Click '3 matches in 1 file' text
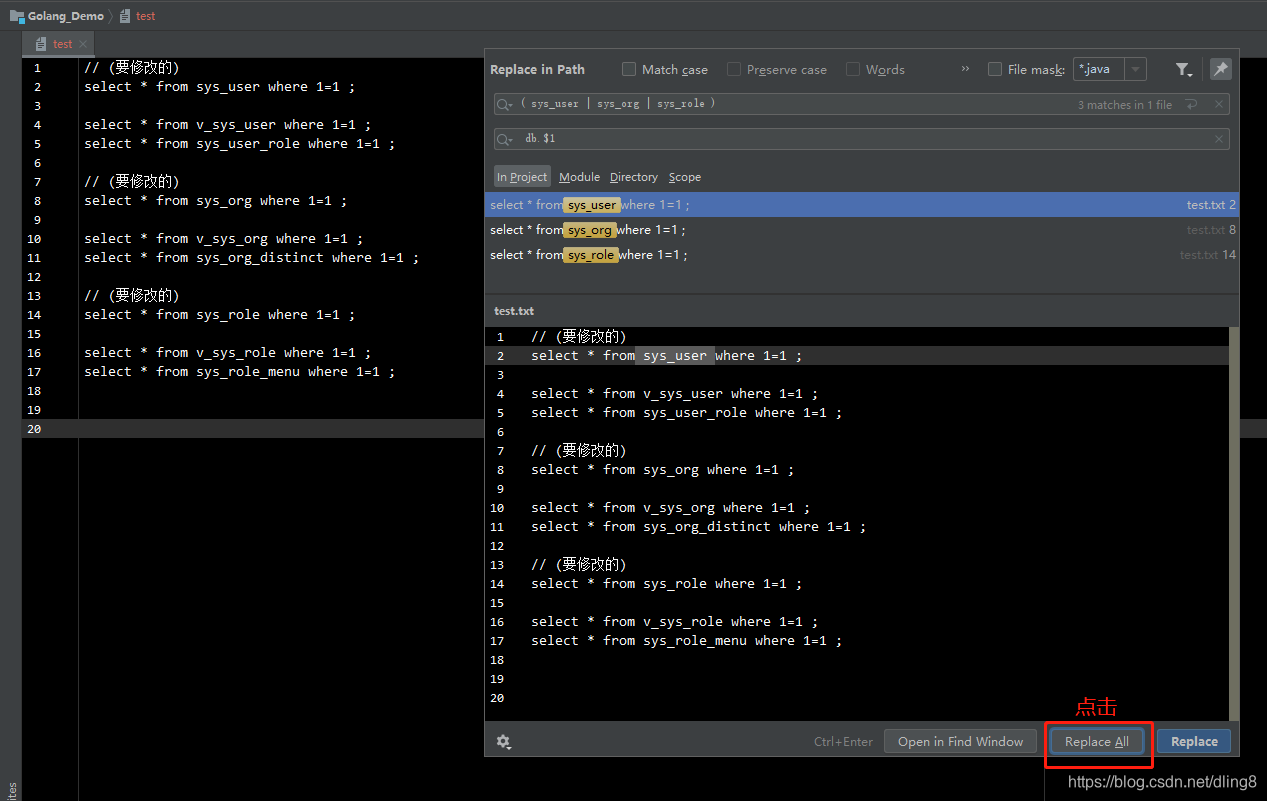Viewport: 1267px width, 801px height. [x=1125, y=105]
